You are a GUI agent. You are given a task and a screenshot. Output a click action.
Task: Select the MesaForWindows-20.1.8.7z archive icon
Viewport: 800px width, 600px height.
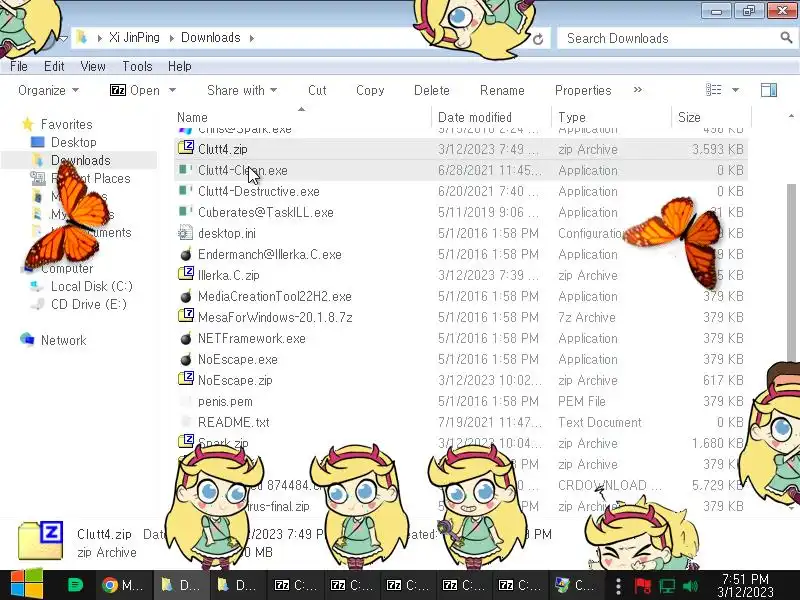click(x=186, y=316)
